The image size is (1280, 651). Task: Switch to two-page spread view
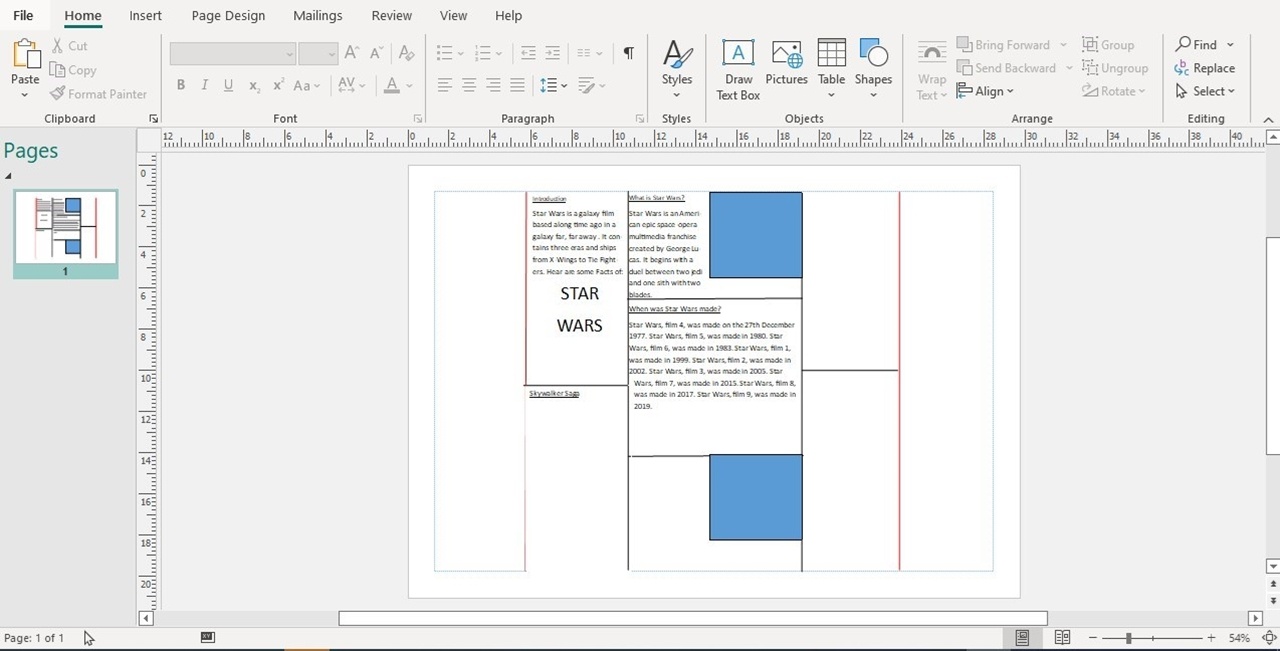[1062, 637]
